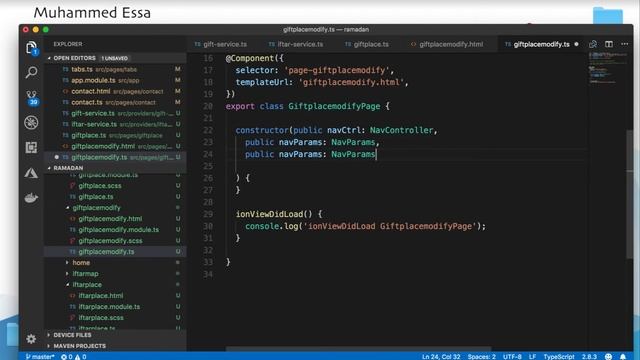This screenshot has width=640, height=360.
Task: Change indentation via Spaces: 2
Action: click(482, 356)
